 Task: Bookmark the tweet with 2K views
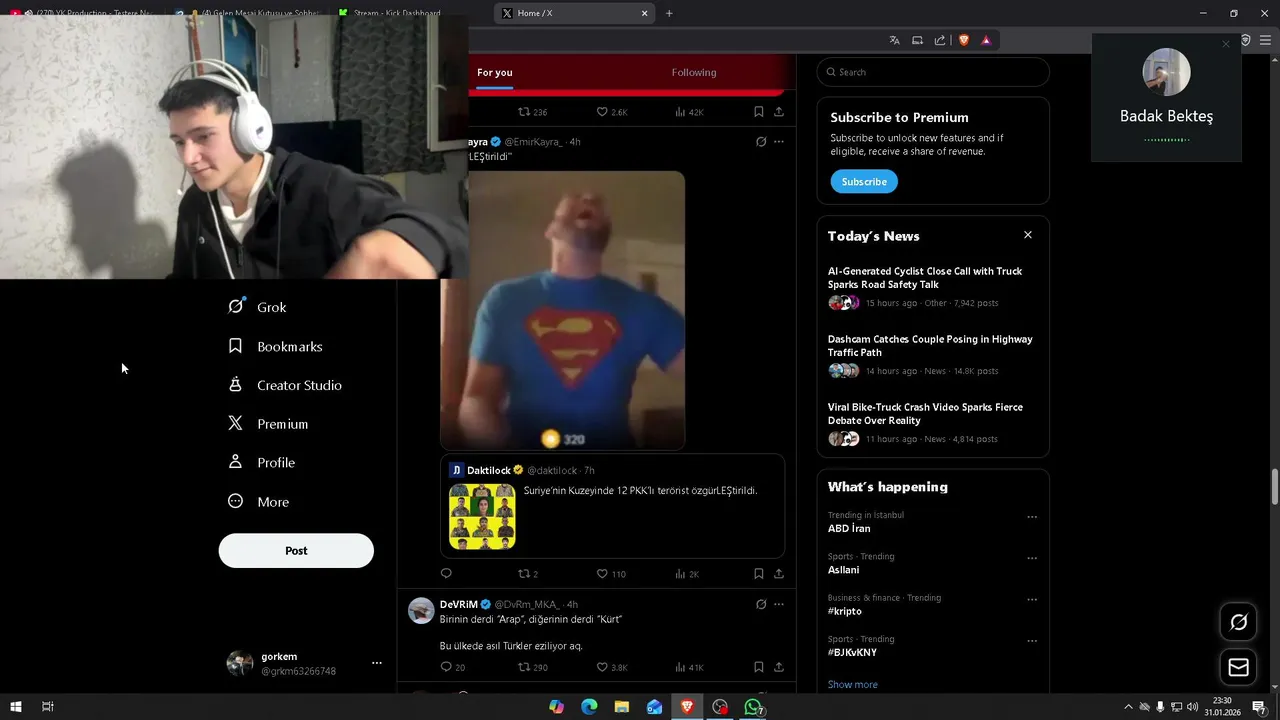pos(758,574)
